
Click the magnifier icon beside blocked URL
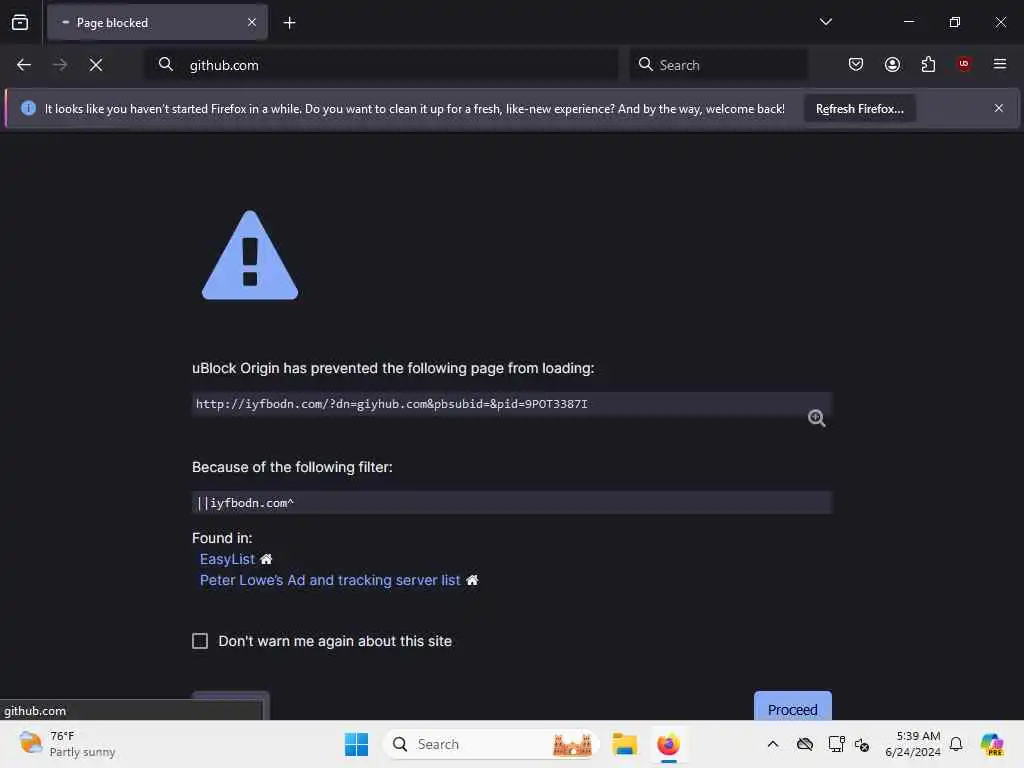coord(816,418)
